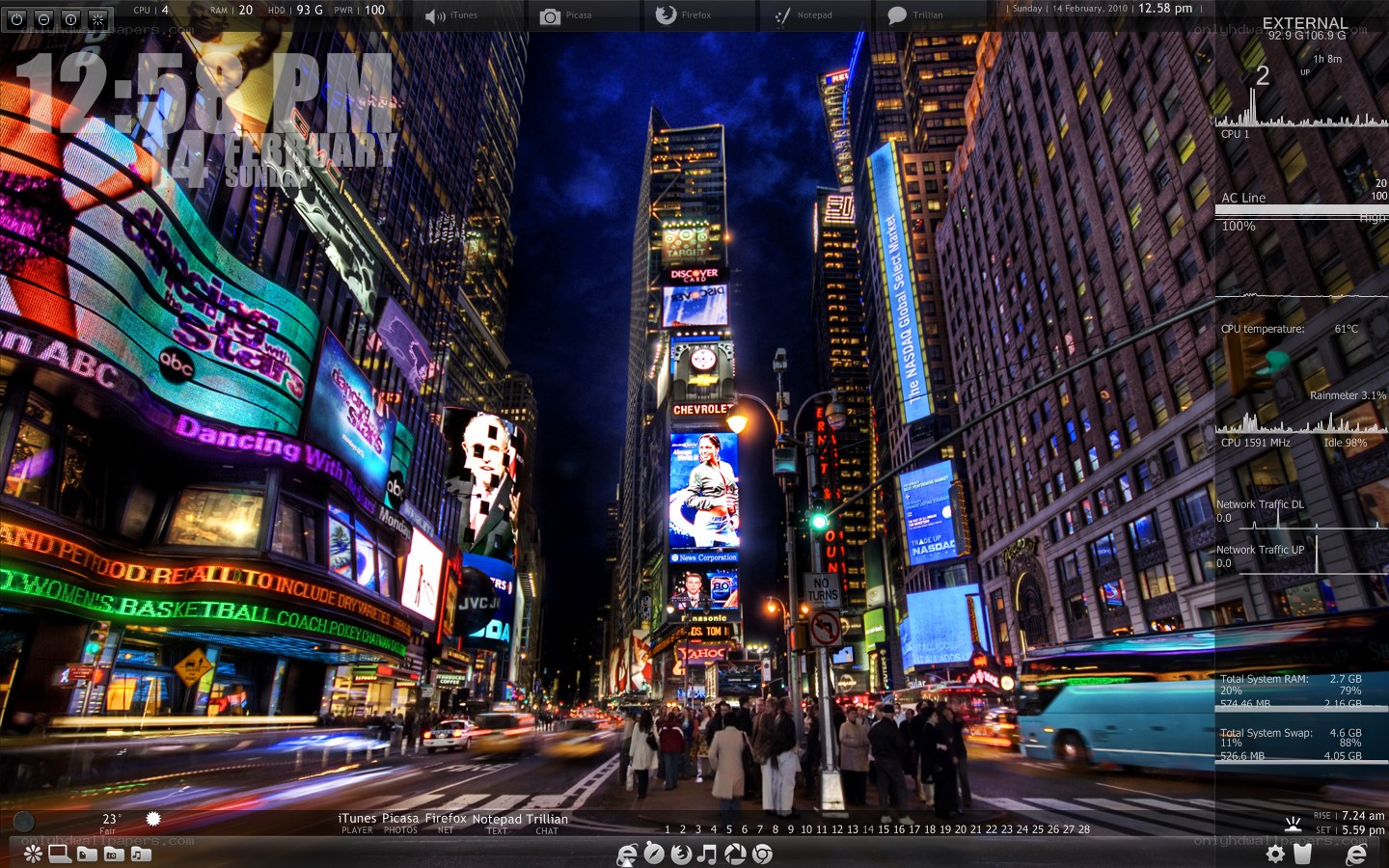Image resolution: width=1389 pixels, height=868 pixels.
Task: Click the 'Total System RAM:' label
Action: click(x=1265, y=679)
